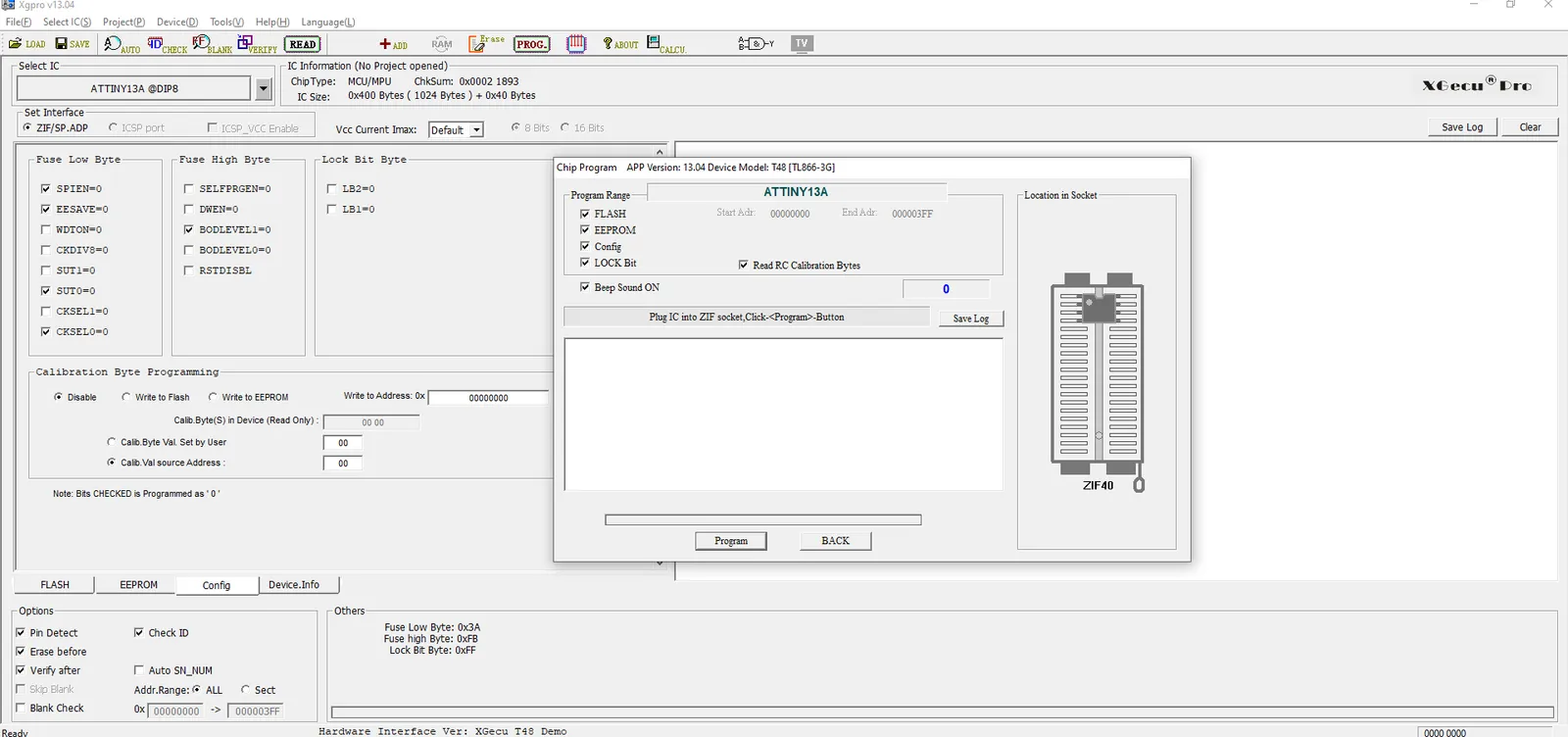Click the purple chip toolbar icon

tap(576, 44)
